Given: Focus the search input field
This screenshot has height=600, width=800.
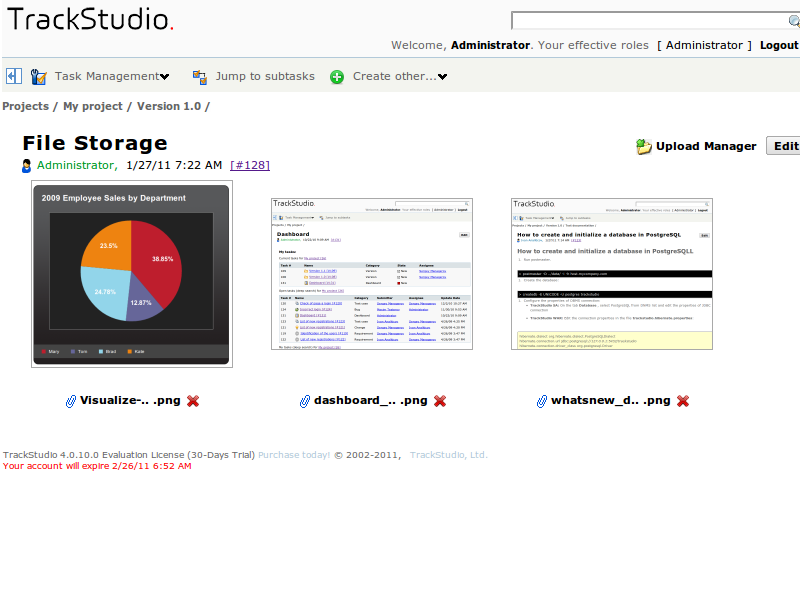Looking at the screenshot, I should 650,21.
